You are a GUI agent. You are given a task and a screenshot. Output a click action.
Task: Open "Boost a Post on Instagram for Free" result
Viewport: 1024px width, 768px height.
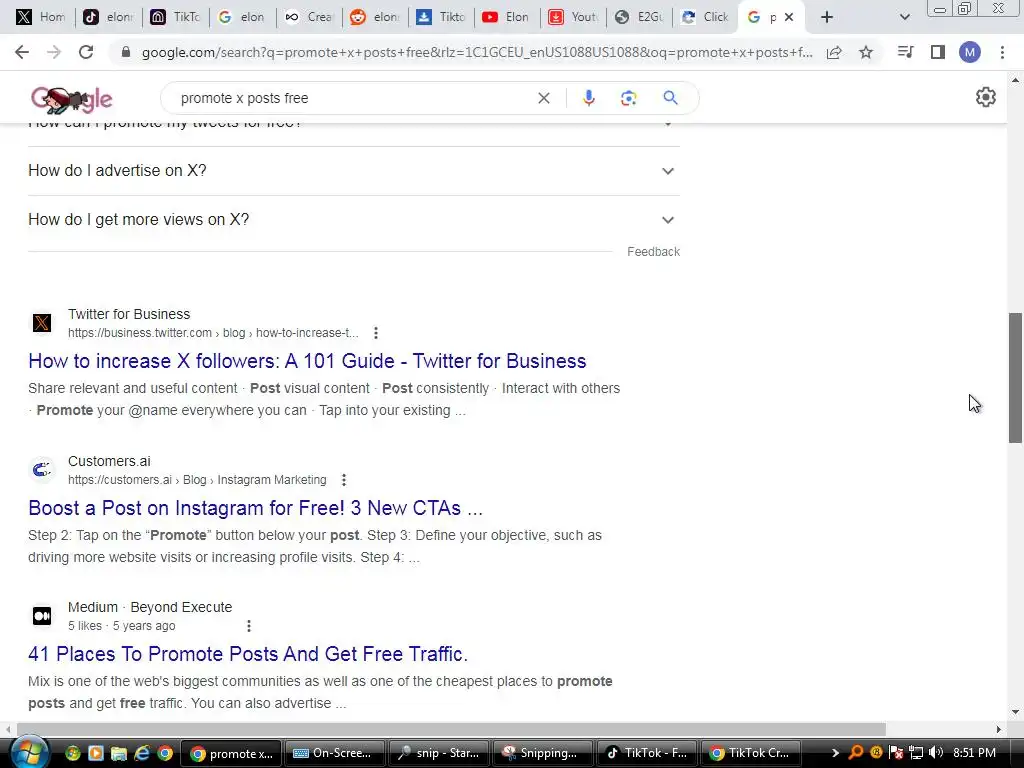click(255, 508)
